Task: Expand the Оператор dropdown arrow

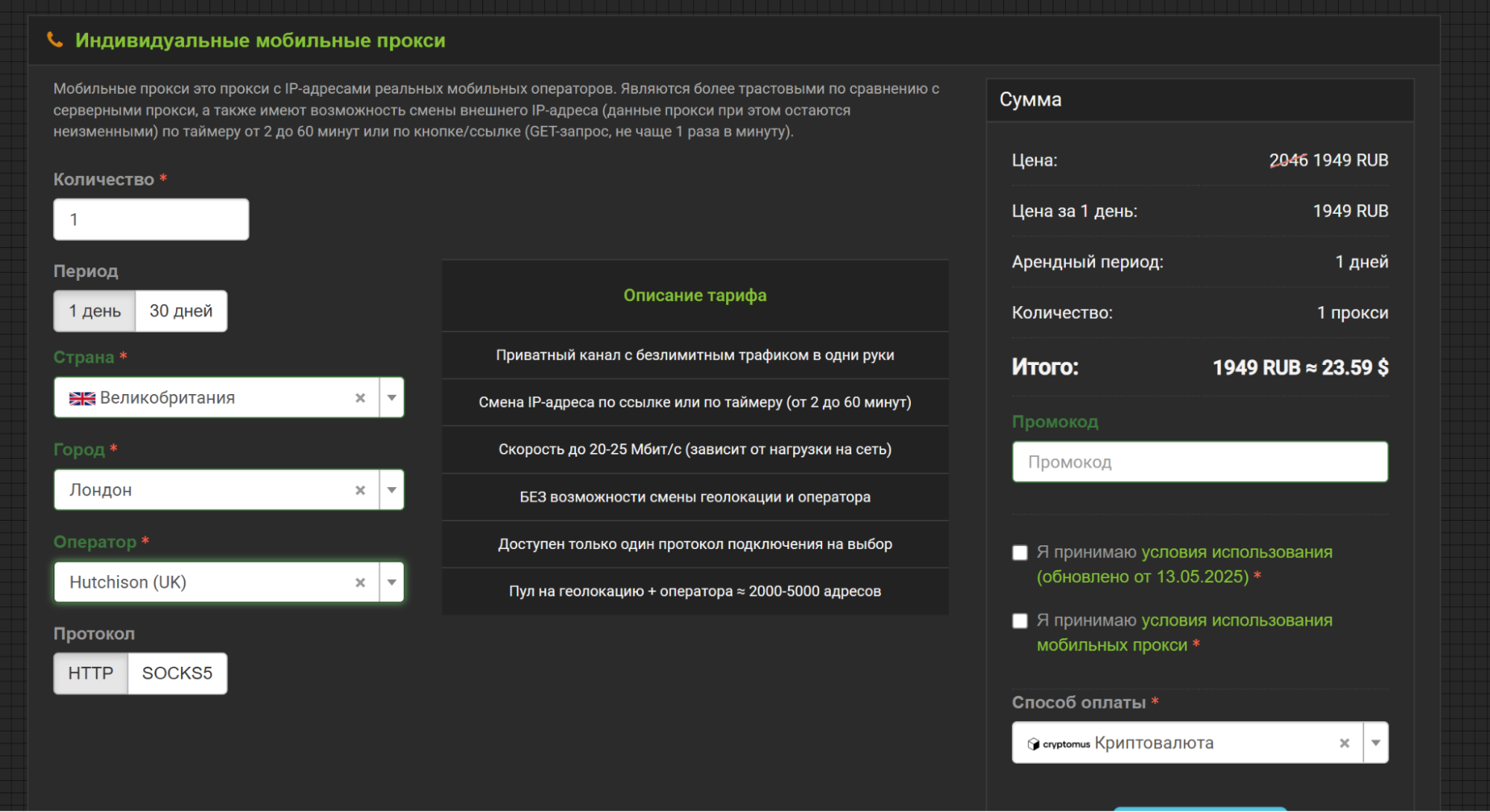Action: (x=391, y=583)
